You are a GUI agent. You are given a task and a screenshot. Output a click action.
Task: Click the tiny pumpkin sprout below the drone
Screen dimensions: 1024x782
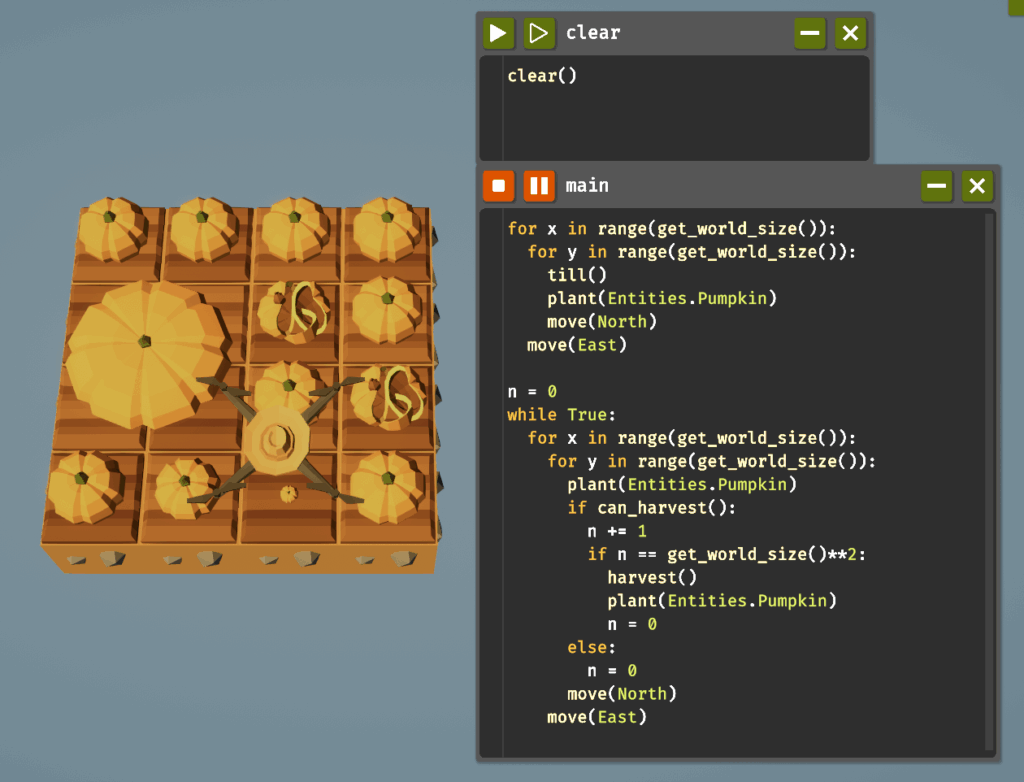click(288, 493)
